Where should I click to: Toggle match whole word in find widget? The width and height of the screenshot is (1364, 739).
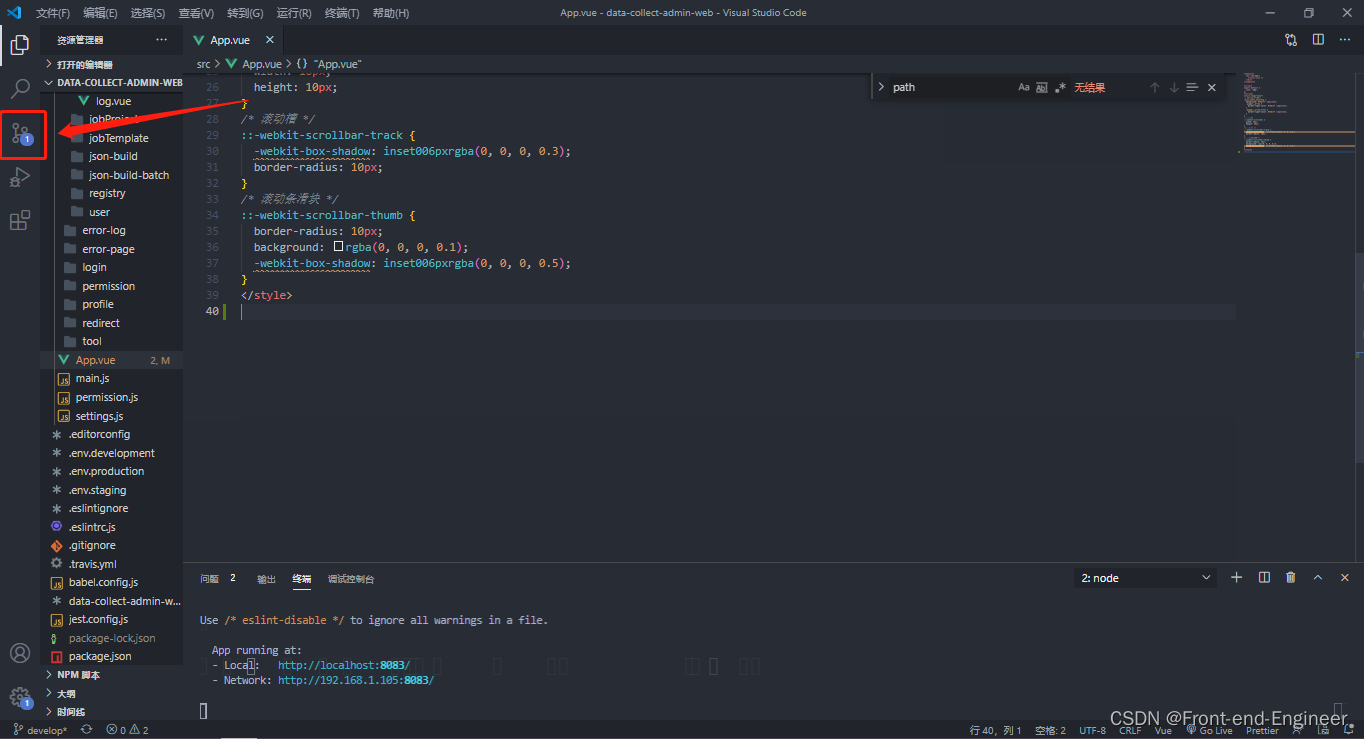1042,87
